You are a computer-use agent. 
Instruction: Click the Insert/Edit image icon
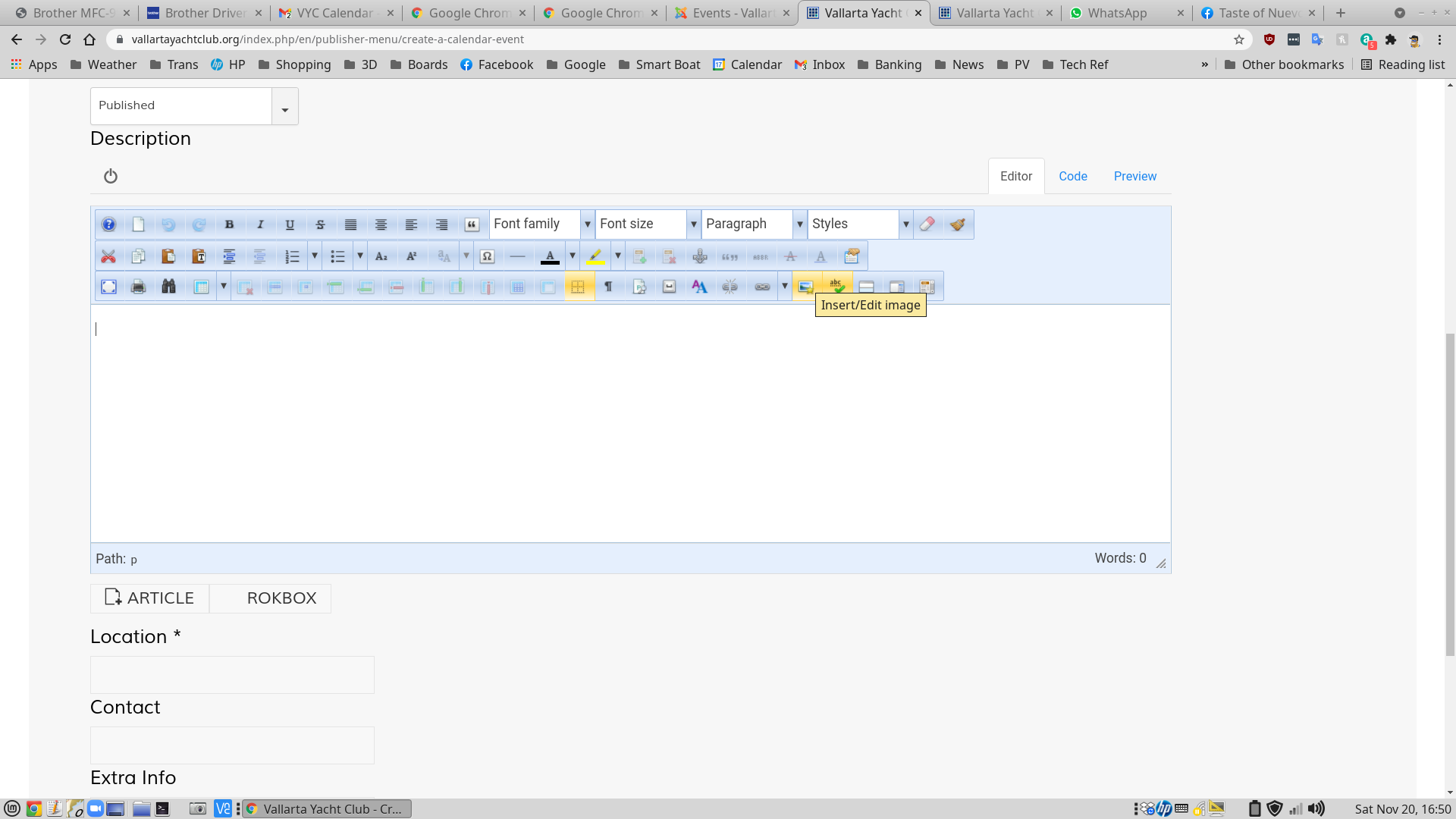coord(805,287)
